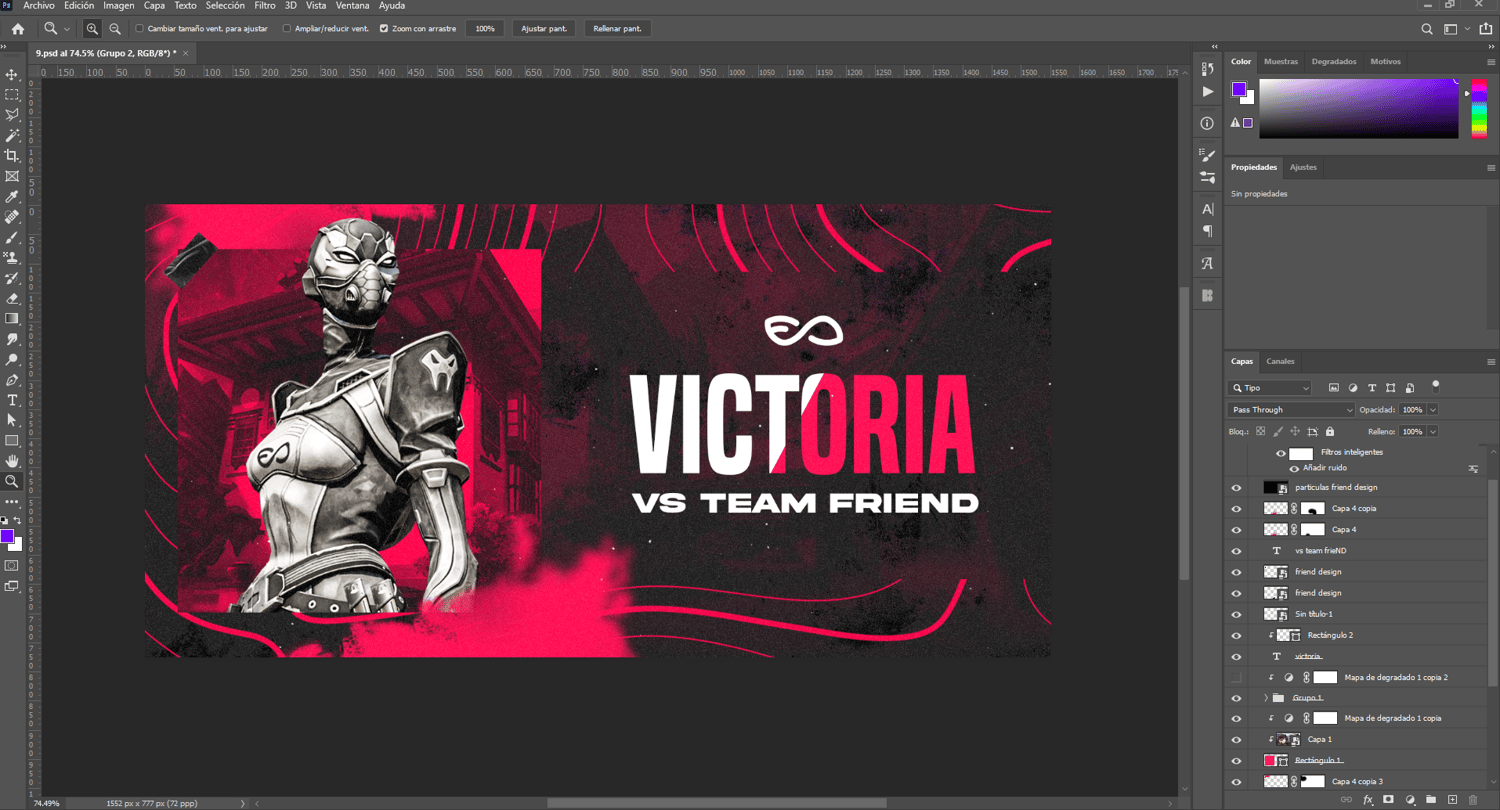Click the Home icon in options bar
This screenshot has width=1500, height=810.
17,29
